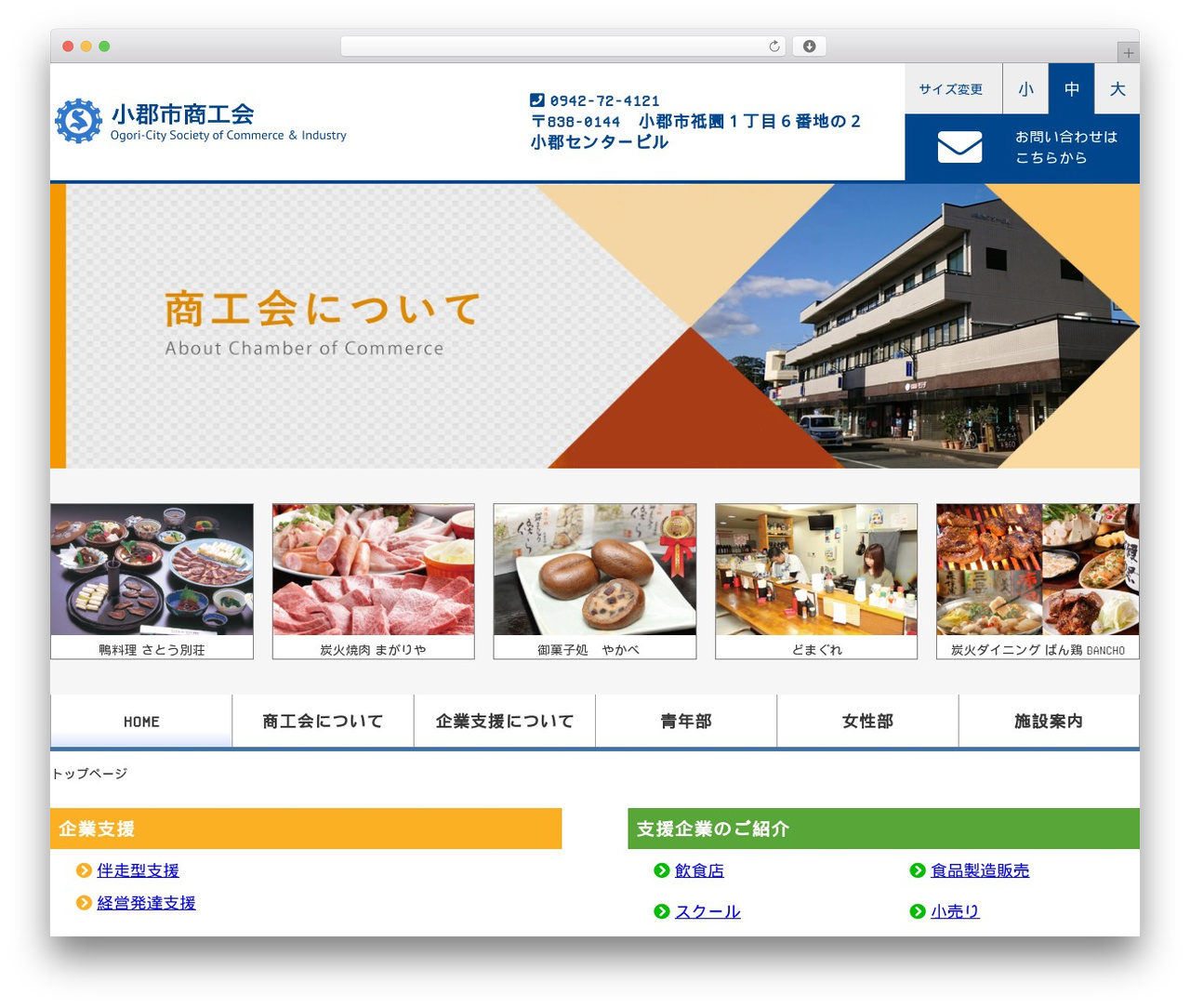
Task: Open the 女性部 navigation tab
Action: 867,721
